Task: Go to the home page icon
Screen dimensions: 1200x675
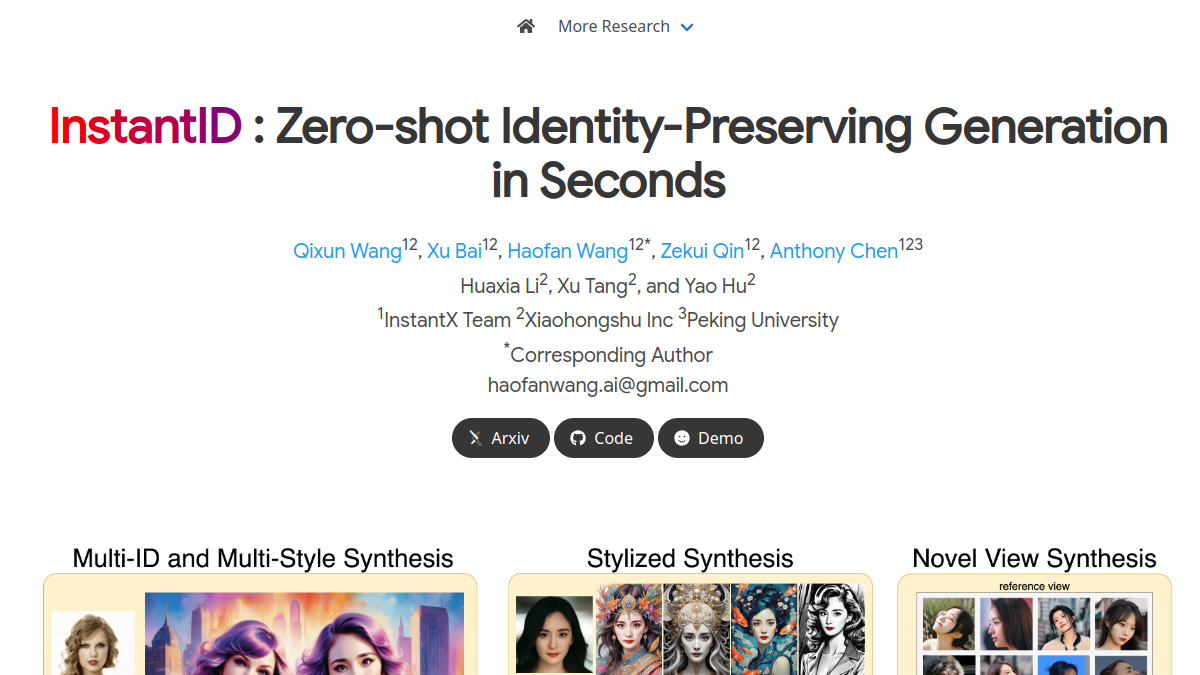Action: click(526, 26)
